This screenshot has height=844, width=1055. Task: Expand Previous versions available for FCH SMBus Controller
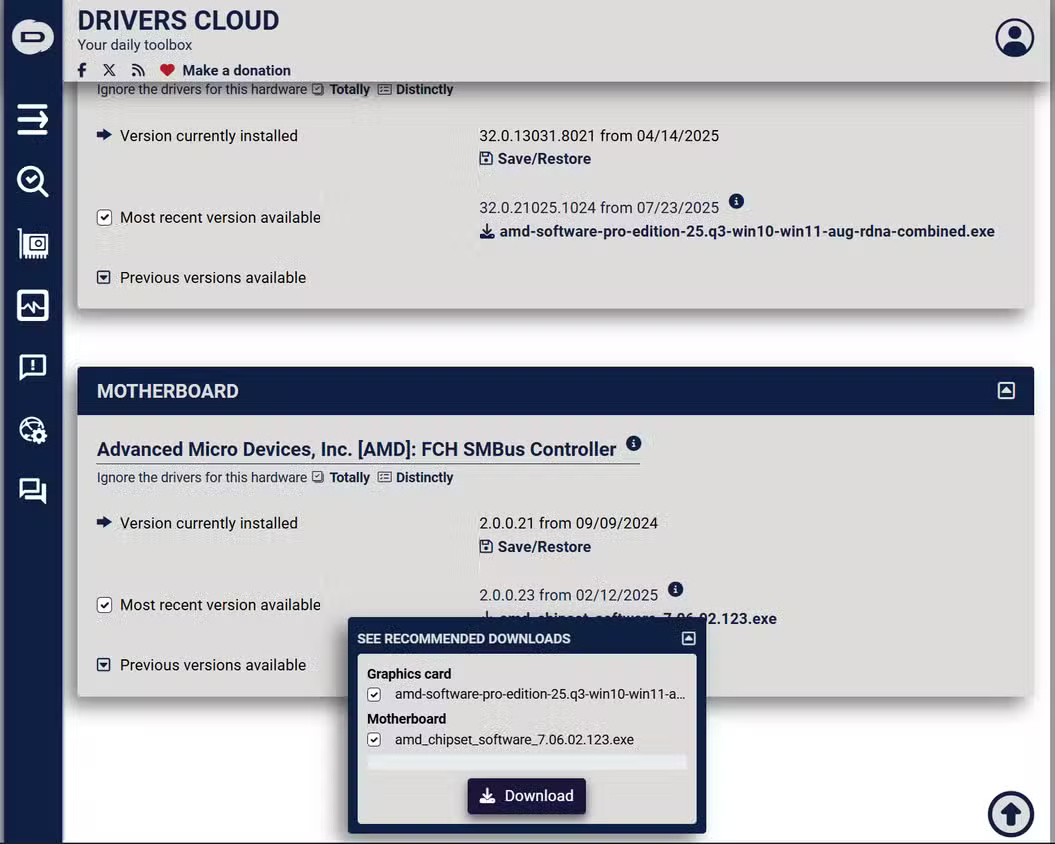coord(104,665)
